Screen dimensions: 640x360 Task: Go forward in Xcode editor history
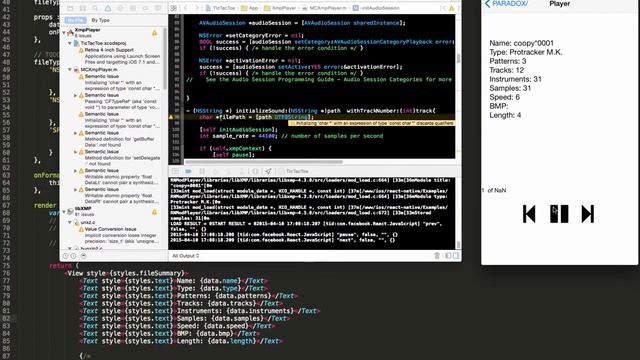pyautogui.click(x=197, y=8)
